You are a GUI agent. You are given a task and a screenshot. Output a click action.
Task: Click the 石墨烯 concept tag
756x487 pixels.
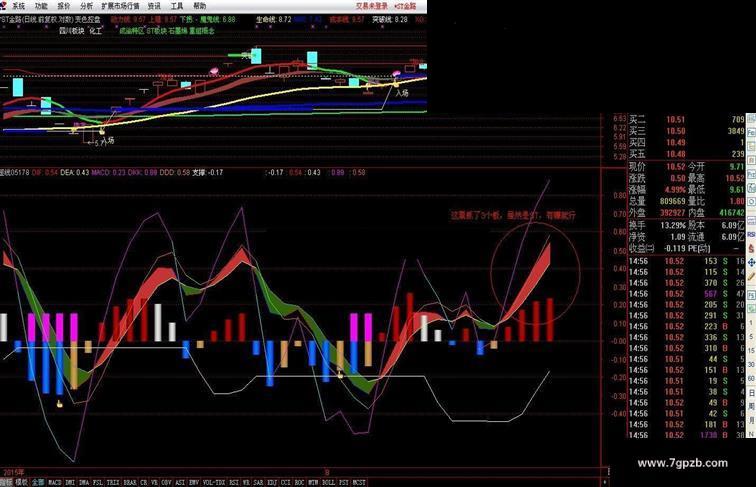(x=178, y=30)
